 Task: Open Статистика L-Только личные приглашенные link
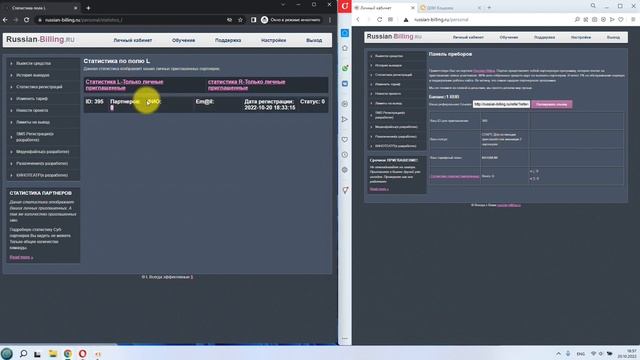(x=124, y=85)
